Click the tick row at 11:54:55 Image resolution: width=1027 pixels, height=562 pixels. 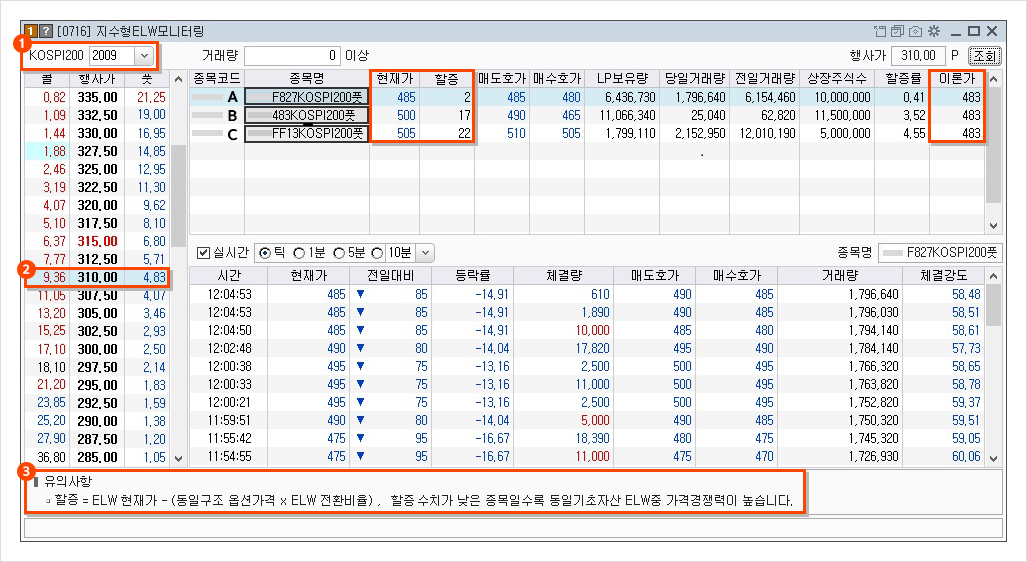click(587, 457)
